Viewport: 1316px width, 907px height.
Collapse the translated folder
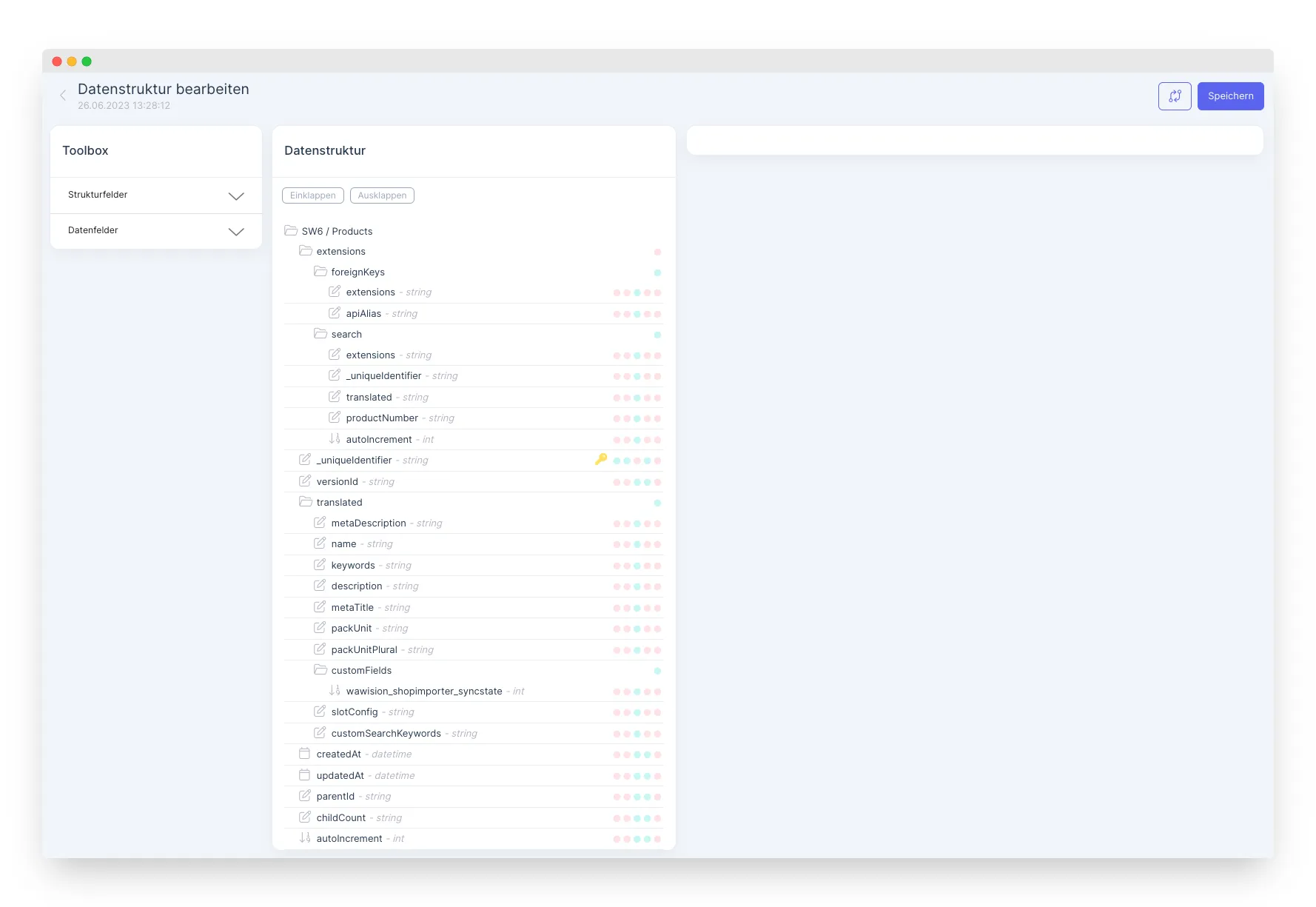click(x=306, y=502)
